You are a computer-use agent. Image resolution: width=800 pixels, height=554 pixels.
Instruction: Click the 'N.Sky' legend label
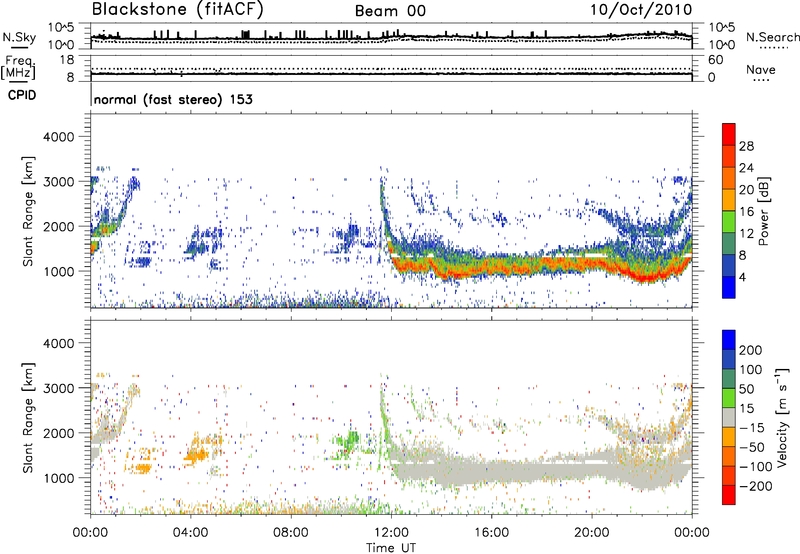point(19,37)
